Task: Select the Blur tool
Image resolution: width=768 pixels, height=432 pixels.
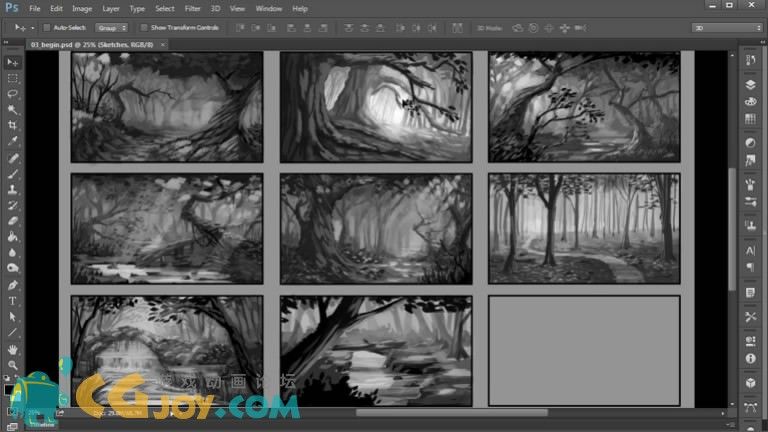Action: point(13,253)
